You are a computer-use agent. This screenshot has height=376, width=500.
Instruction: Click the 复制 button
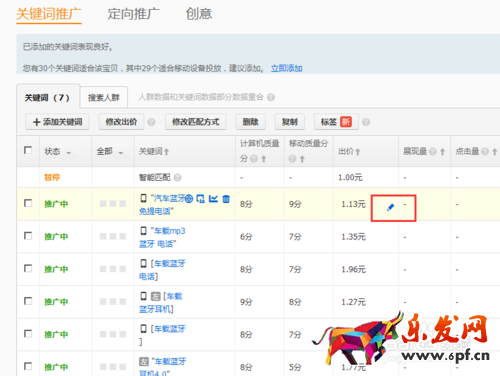(290, 122)
